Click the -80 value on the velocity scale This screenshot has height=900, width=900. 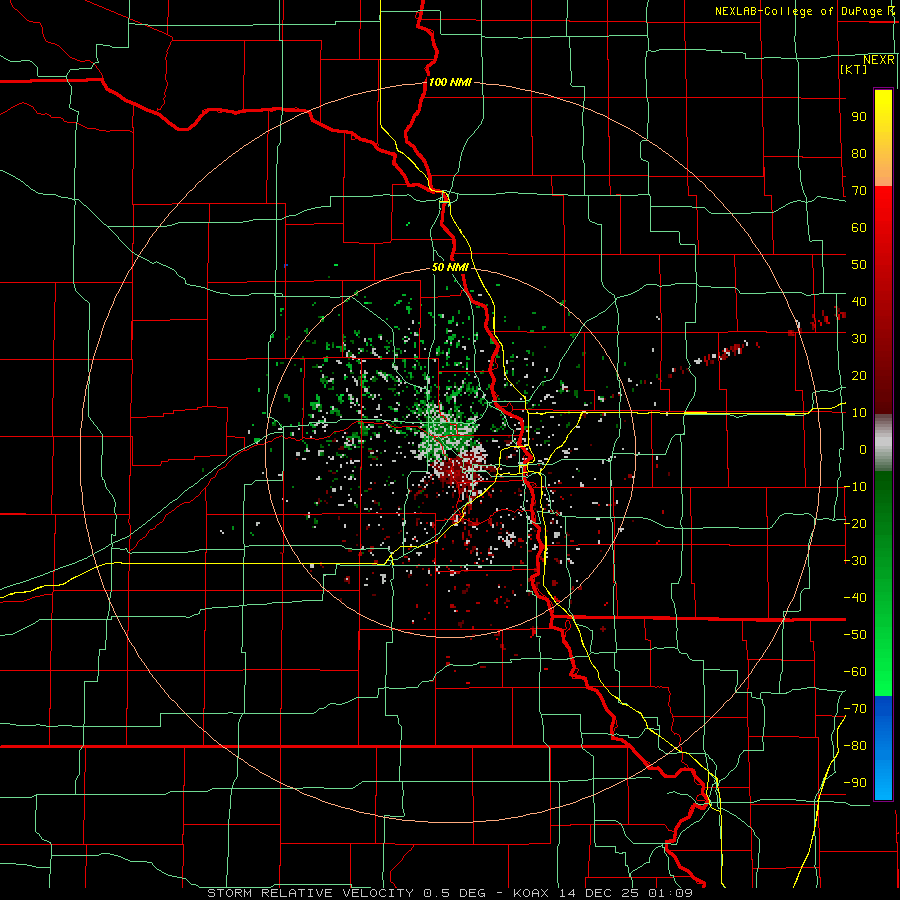pos(855,746)
